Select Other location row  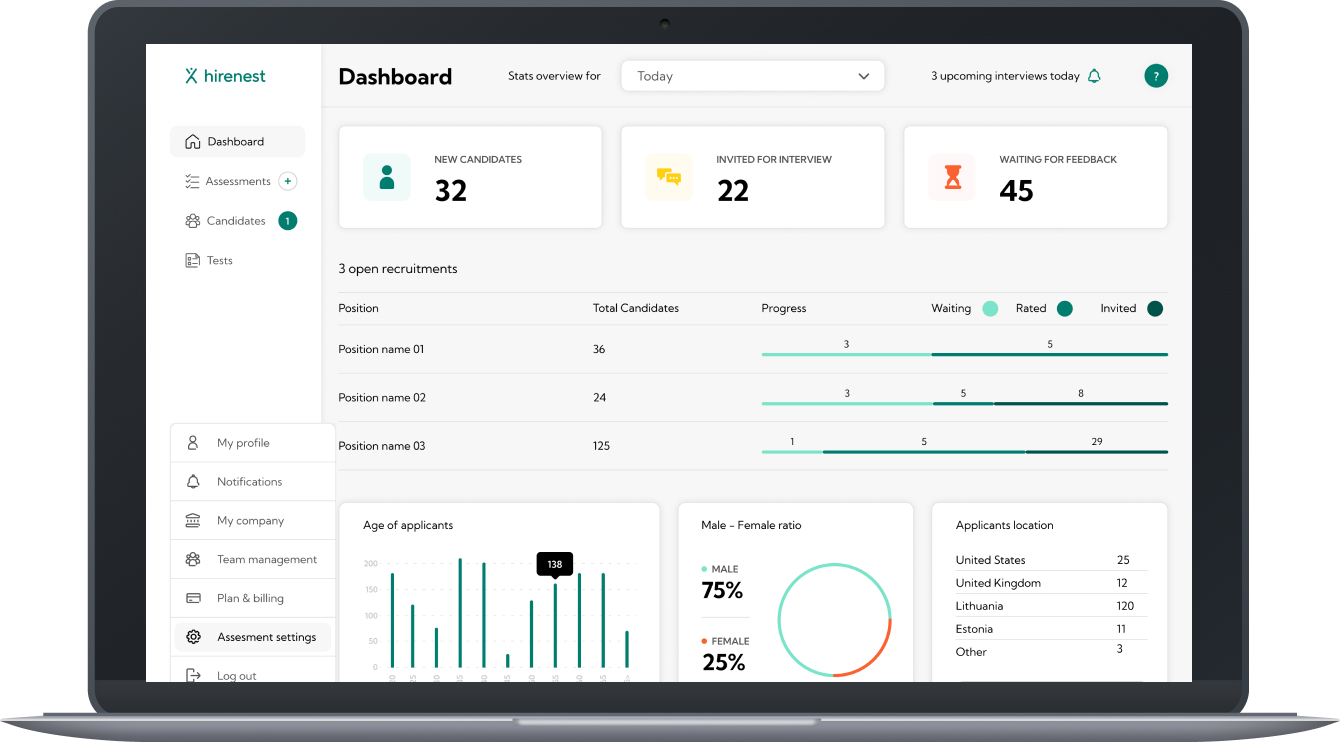[x=1050, y=651]
